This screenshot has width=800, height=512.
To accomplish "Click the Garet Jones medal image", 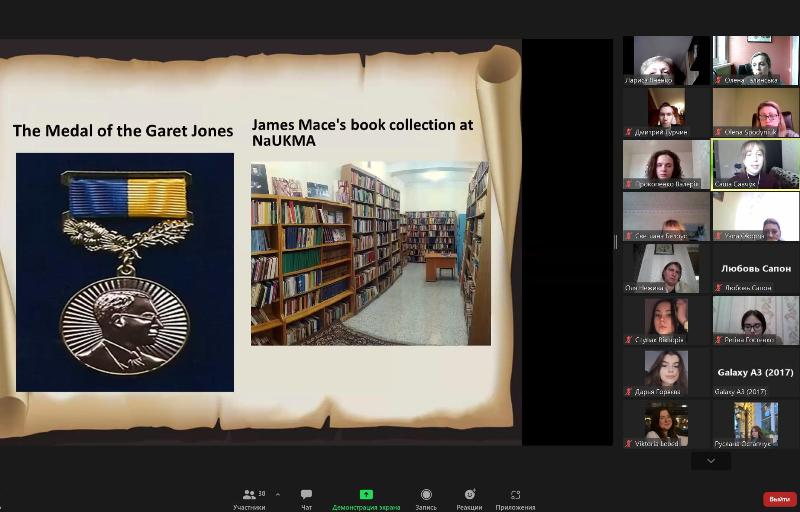I will (x=125, y=272).
